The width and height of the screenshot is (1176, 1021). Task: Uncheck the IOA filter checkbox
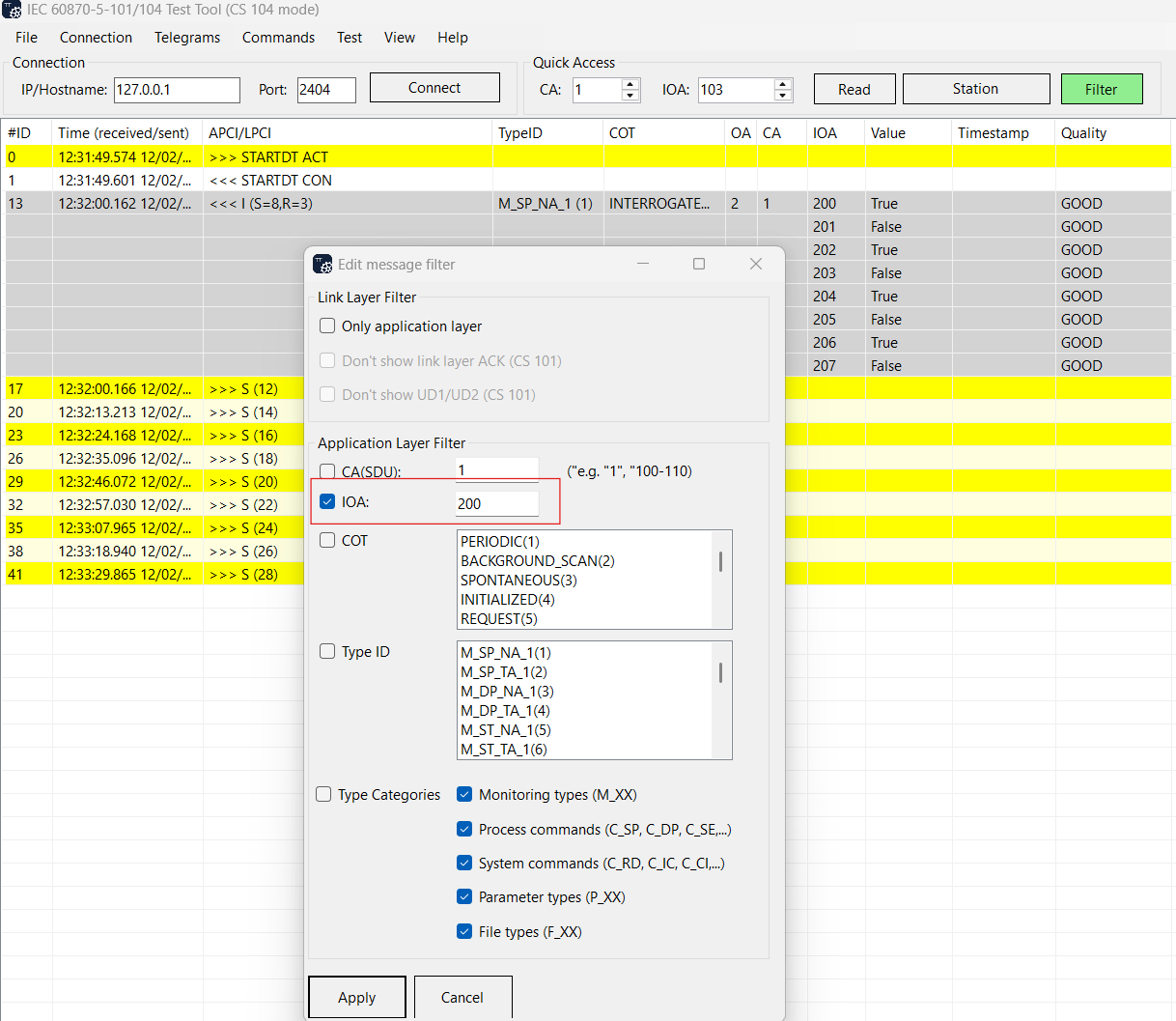327,502
